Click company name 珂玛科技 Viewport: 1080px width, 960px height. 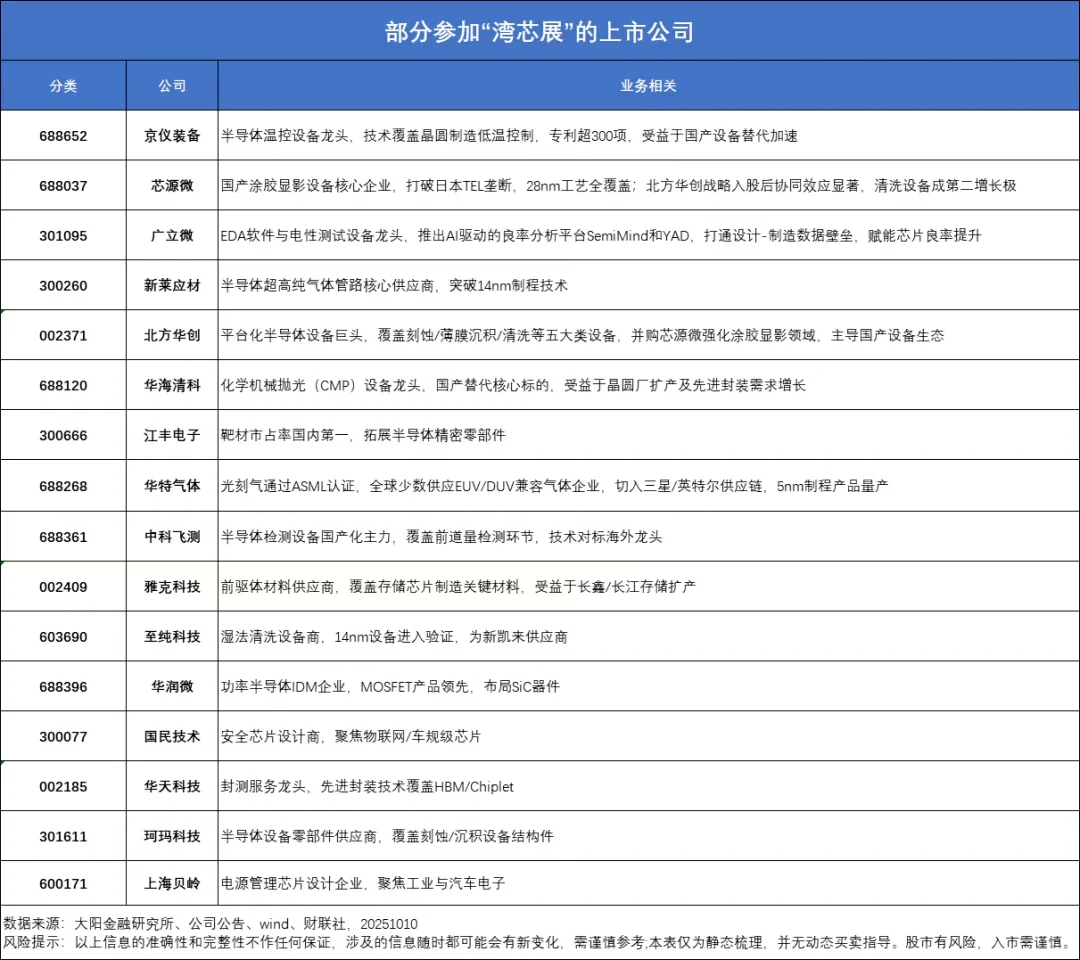(172, 837)
